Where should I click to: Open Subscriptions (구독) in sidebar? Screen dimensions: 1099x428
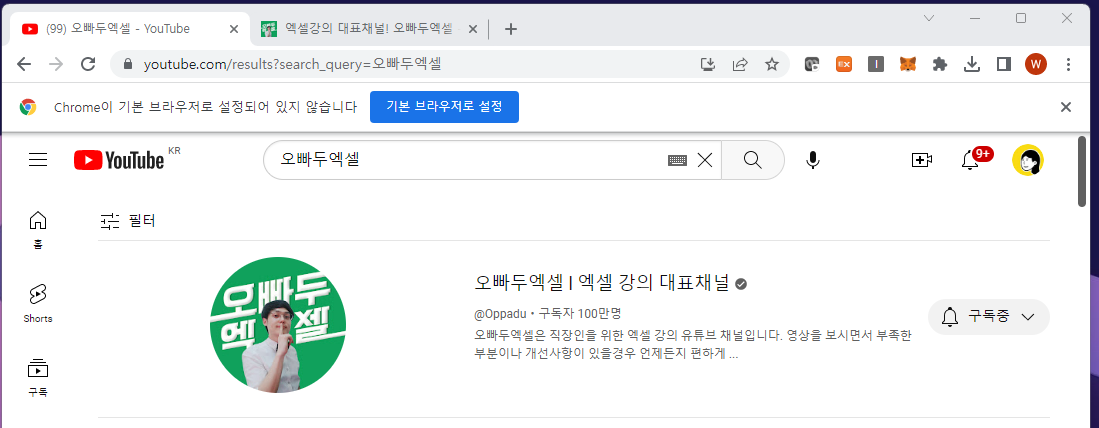[38, 378]
